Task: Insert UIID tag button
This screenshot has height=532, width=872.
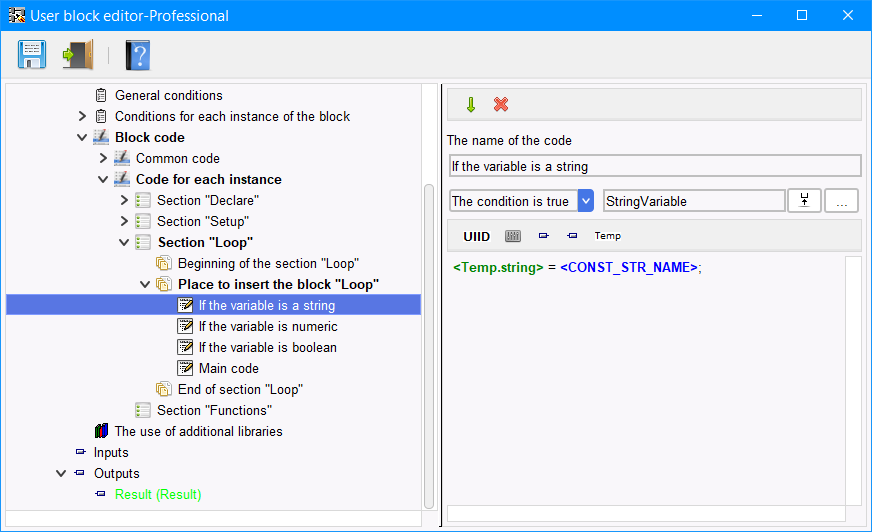Action: (477, 236)
